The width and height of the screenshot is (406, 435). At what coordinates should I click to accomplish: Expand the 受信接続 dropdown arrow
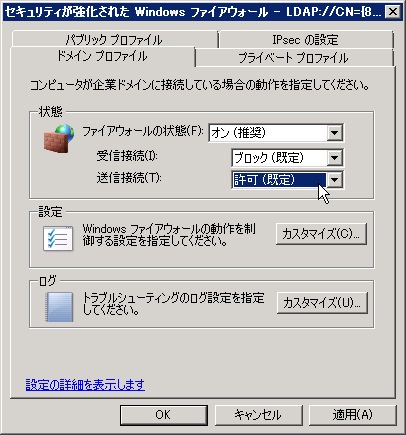pos(334,158)
